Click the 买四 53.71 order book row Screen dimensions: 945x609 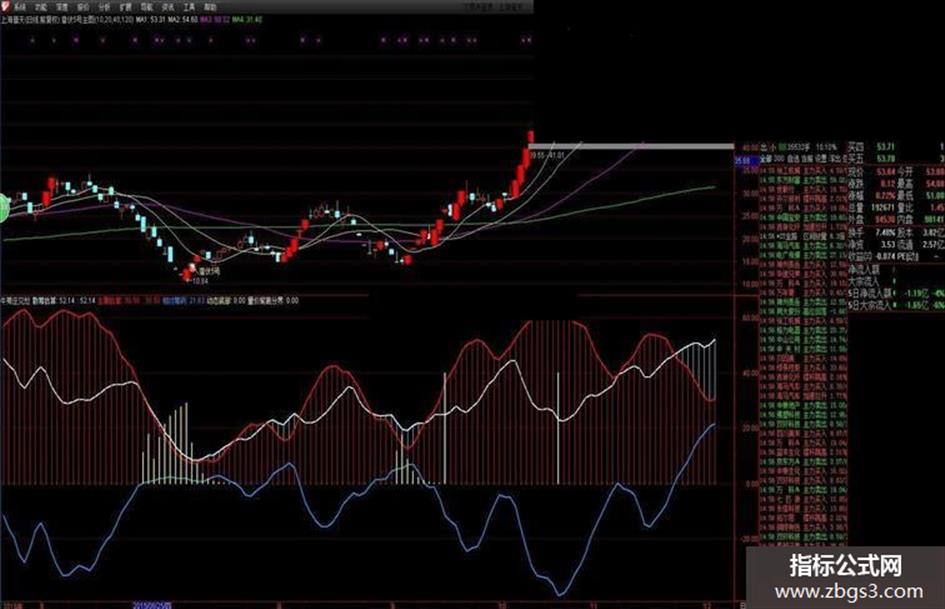pos(896,147)
